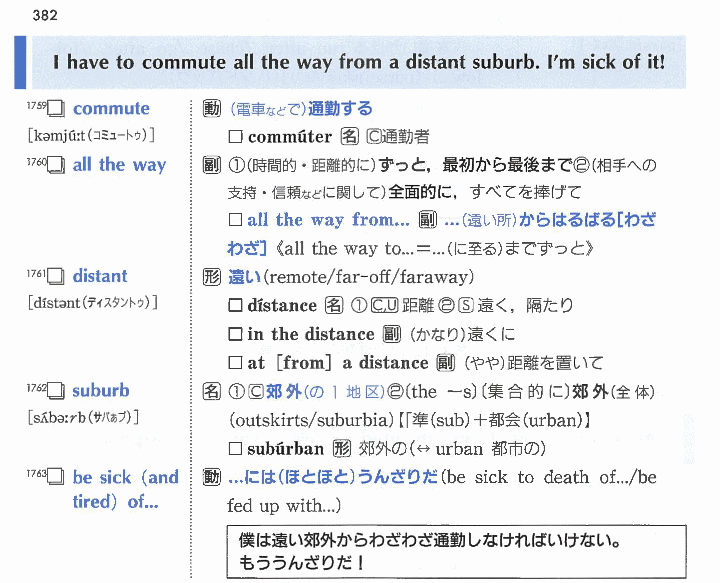720x583 pixels.
Task: Click the 名 noun icon starting suburb definition
Action: click(x=211, y=391)
